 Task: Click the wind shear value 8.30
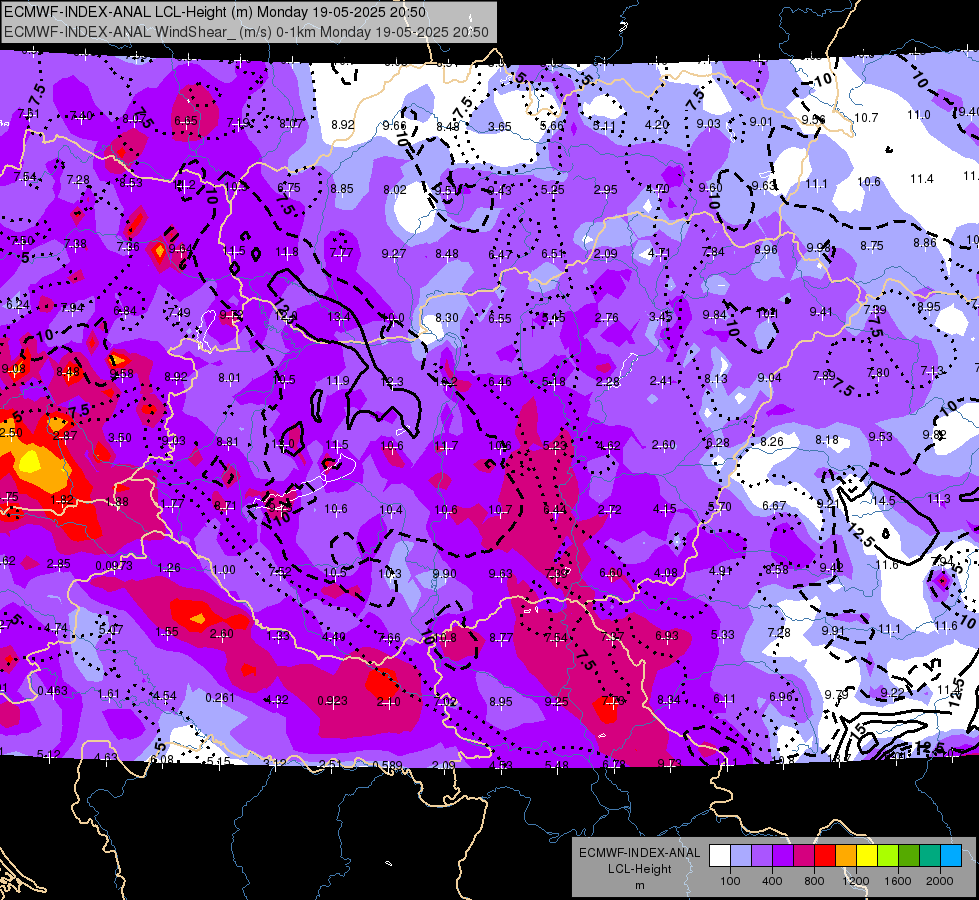446,318
